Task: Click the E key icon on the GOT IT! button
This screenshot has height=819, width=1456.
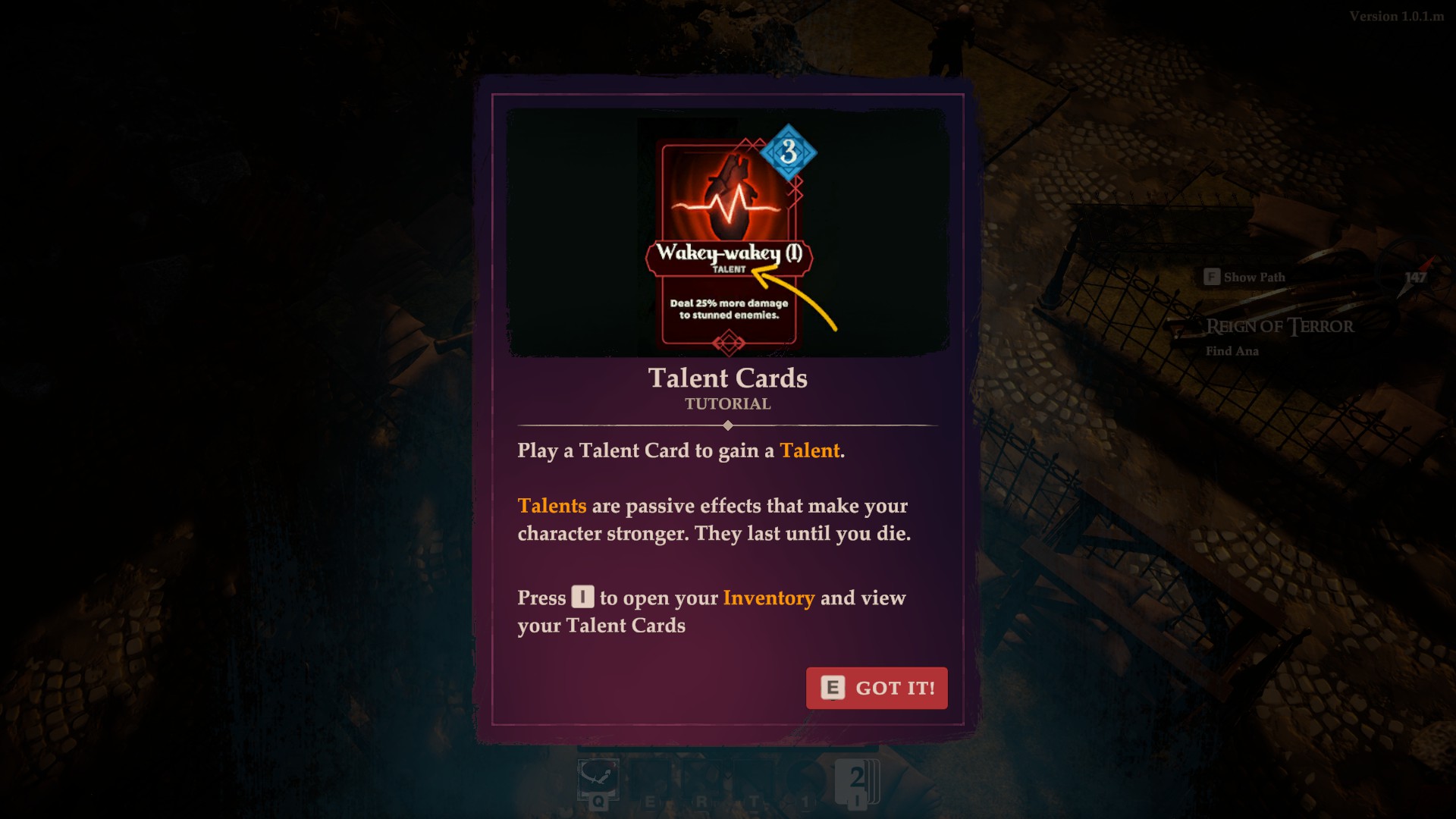Action: 833,688
